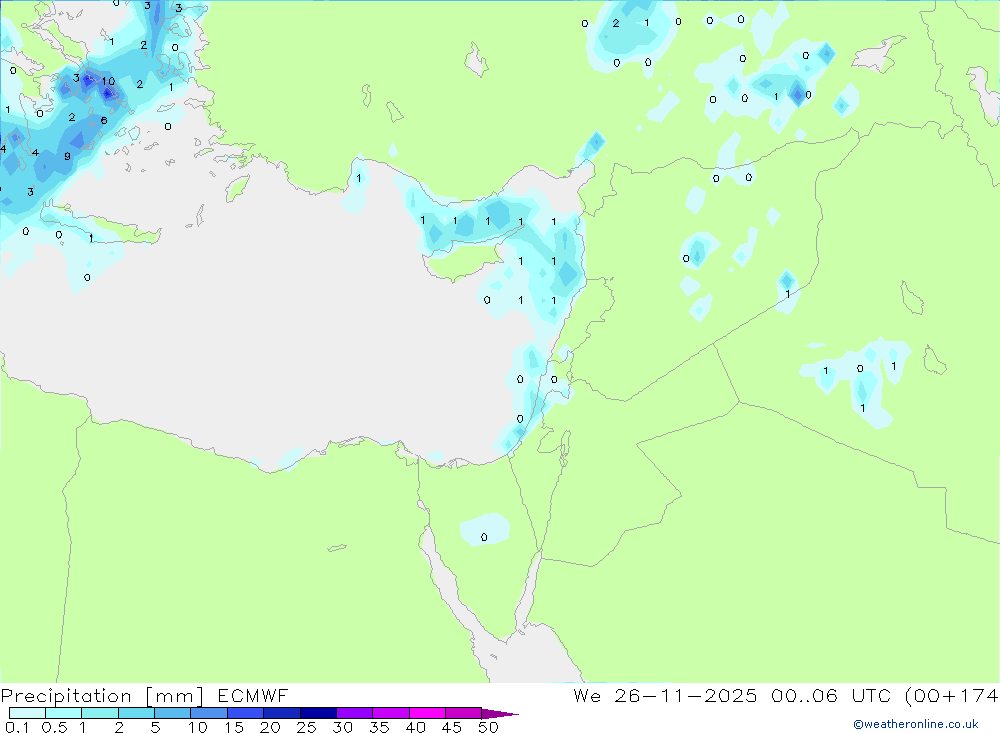Viewport: 1000px width, 733px height.
Task: Click the legend scale label '30'
Action: 342,727
